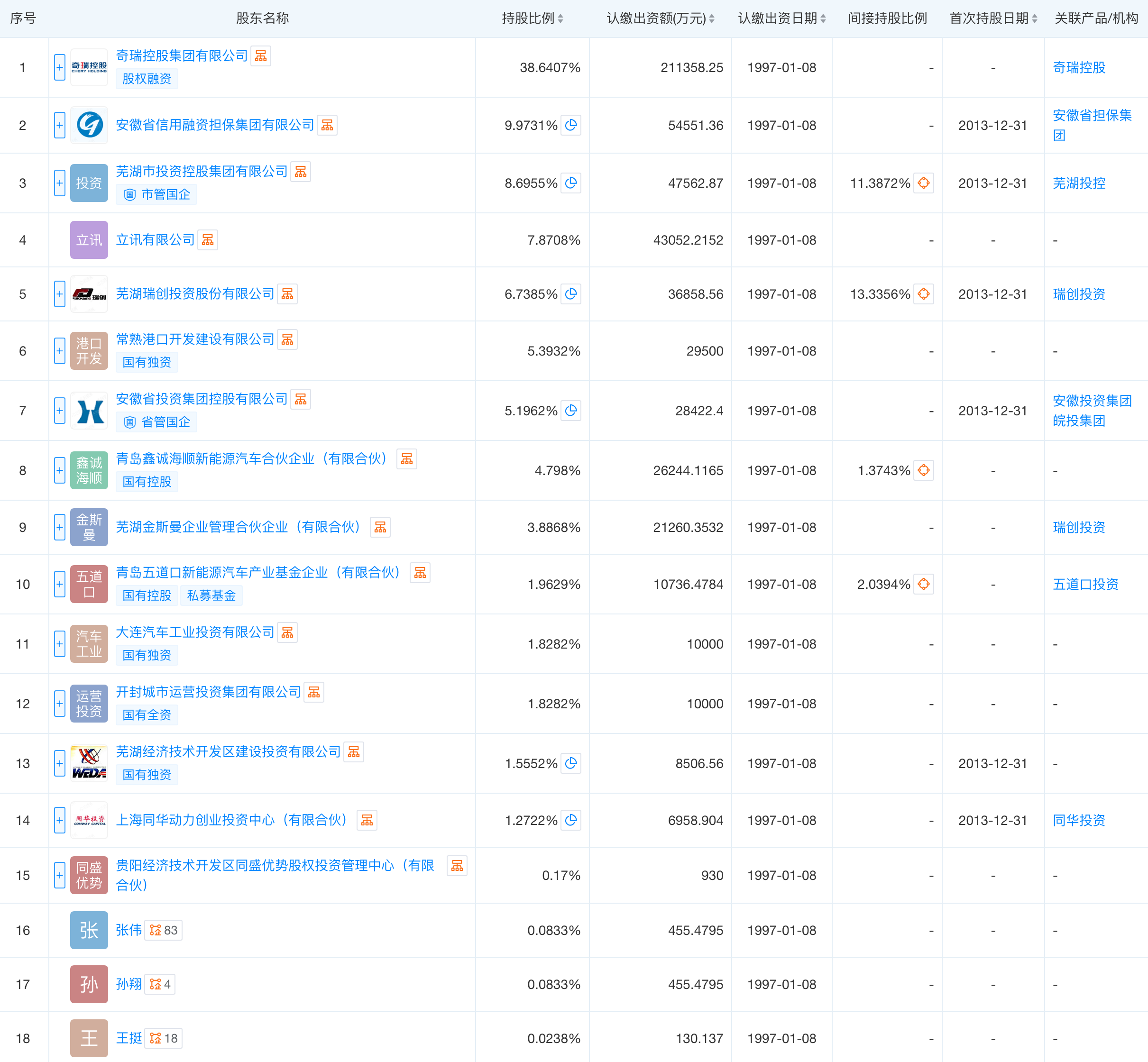Sort by 认缴出资额(万元) column
This screenshot has width=1148, height=1062.
[661, 18]
